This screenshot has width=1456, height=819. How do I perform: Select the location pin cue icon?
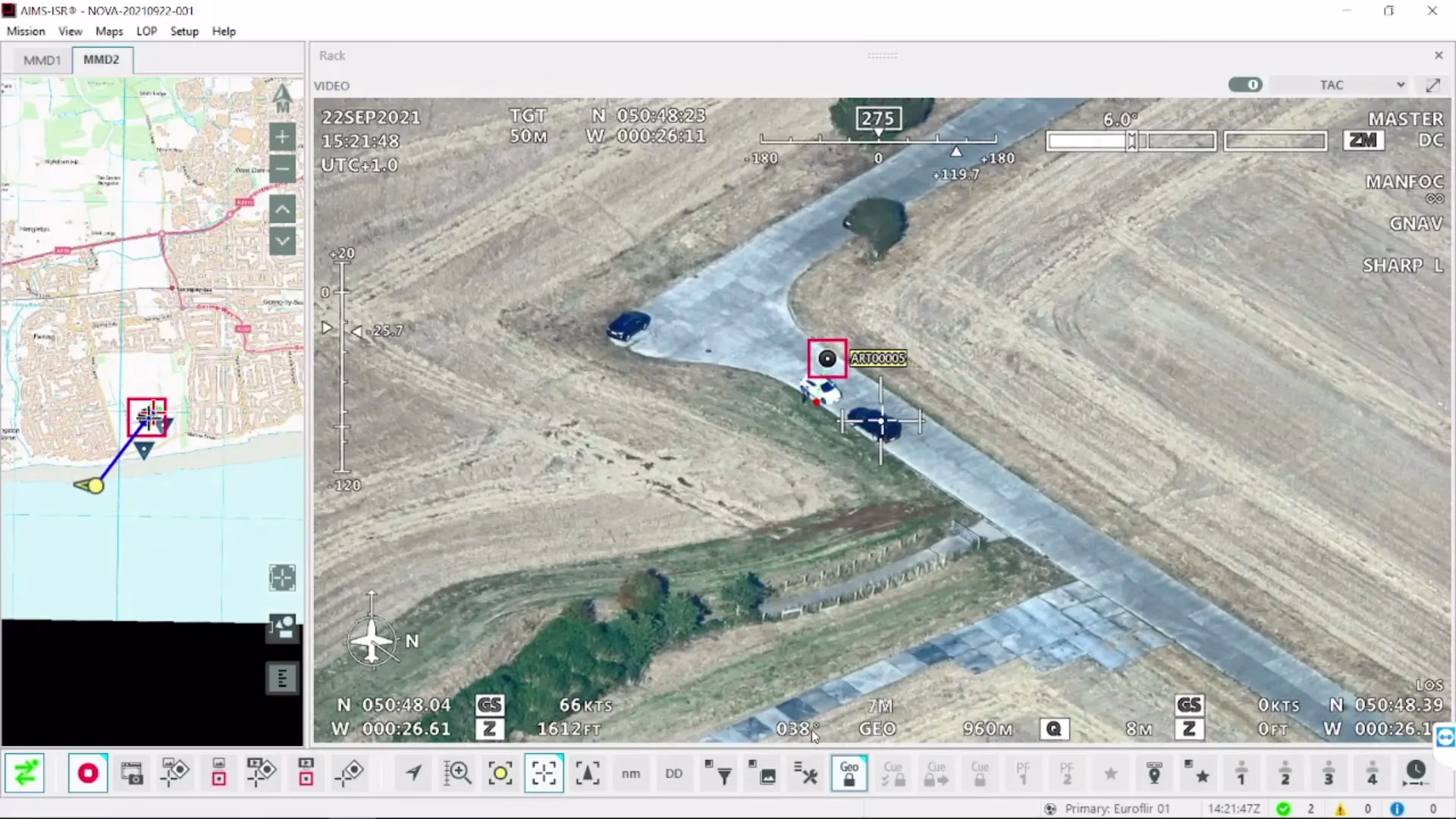tap(1154, 773)
